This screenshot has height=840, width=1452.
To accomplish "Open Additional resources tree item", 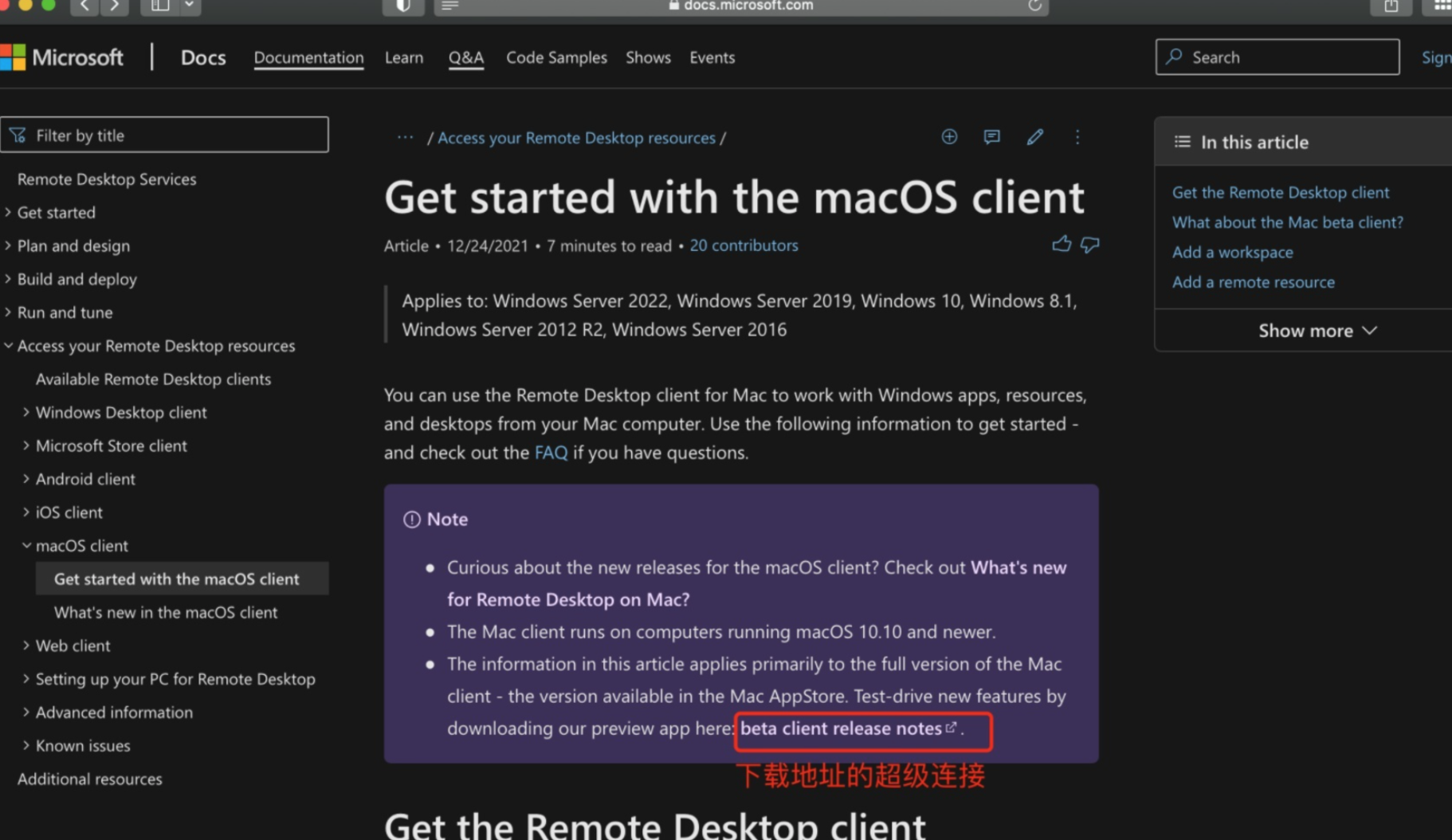I will pyautogui.click(x=90, y=779).
